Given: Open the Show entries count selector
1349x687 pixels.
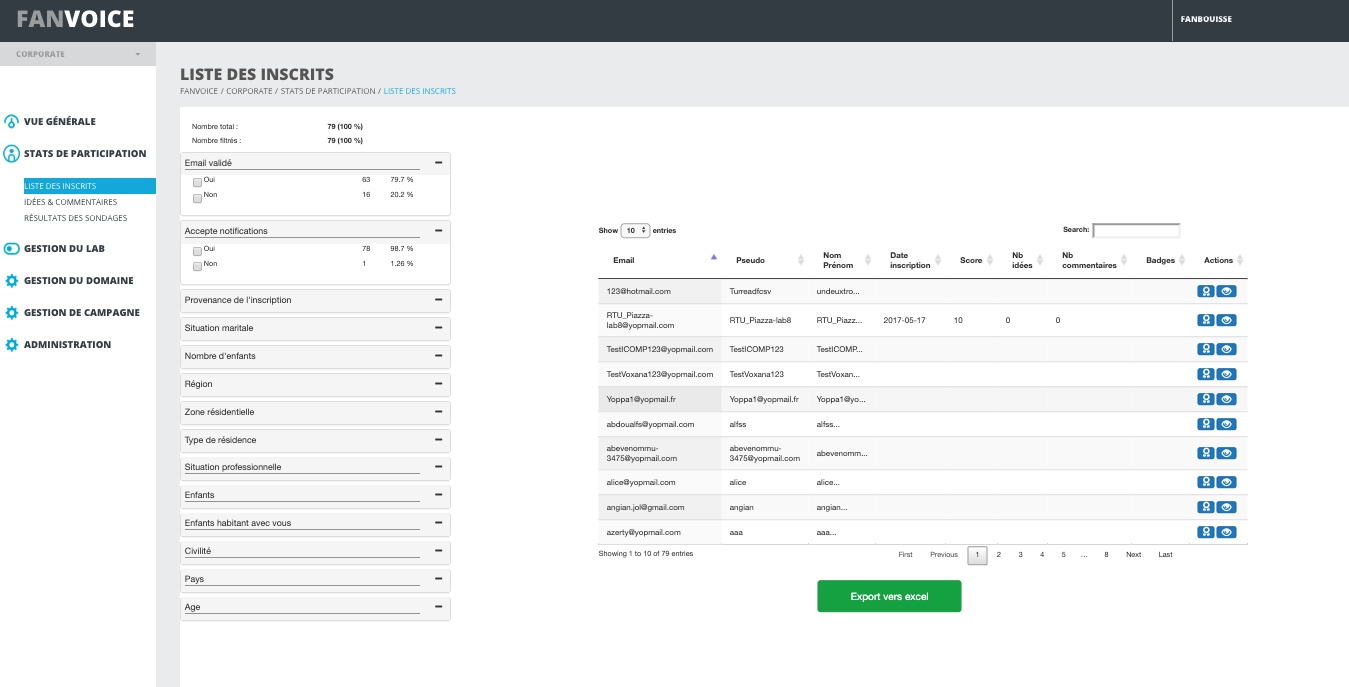Looking at the screenshot, I should (635, 231).
